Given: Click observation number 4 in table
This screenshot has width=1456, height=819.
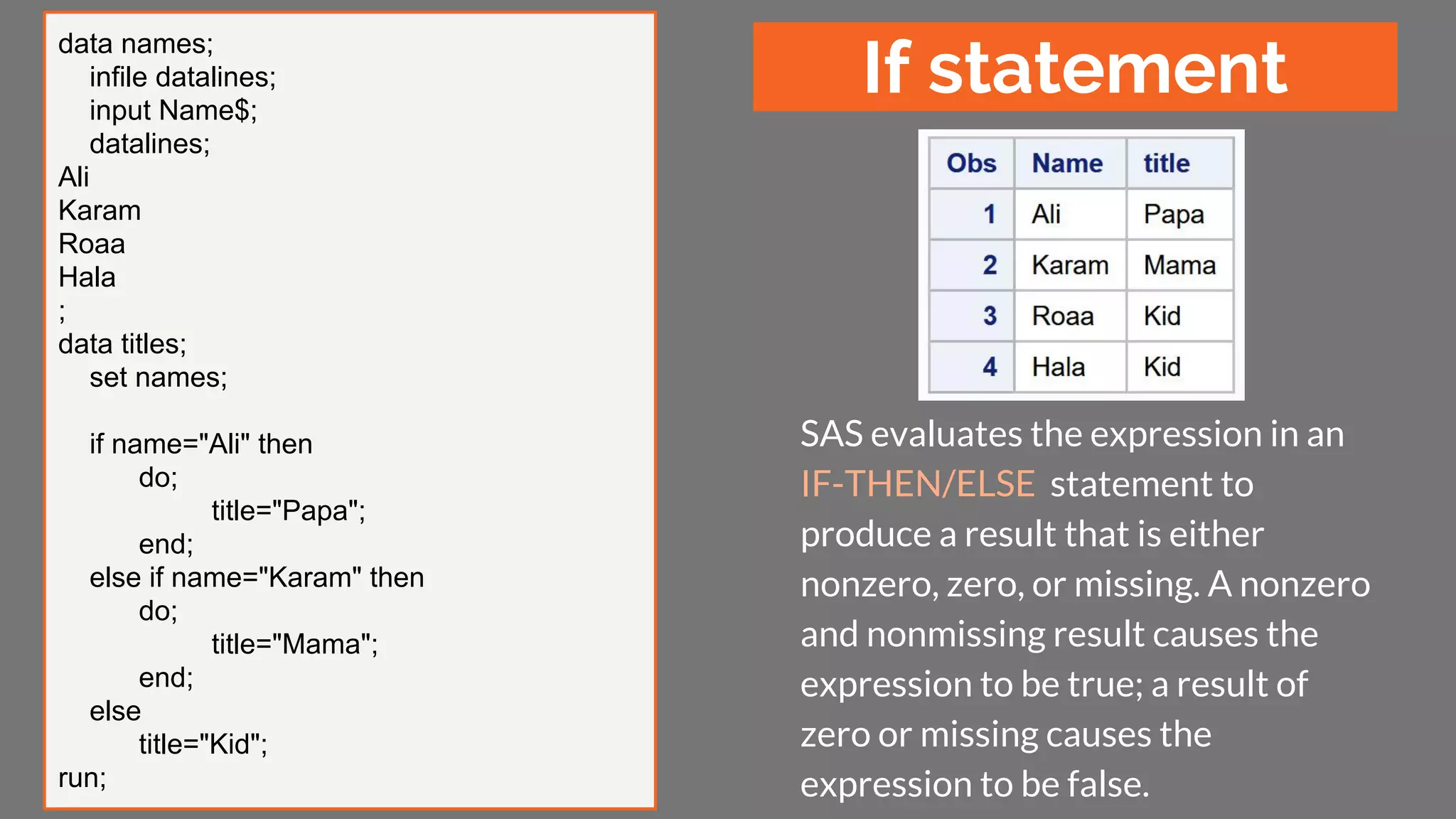Looking at the screenshot, I should tap(990, 367).
